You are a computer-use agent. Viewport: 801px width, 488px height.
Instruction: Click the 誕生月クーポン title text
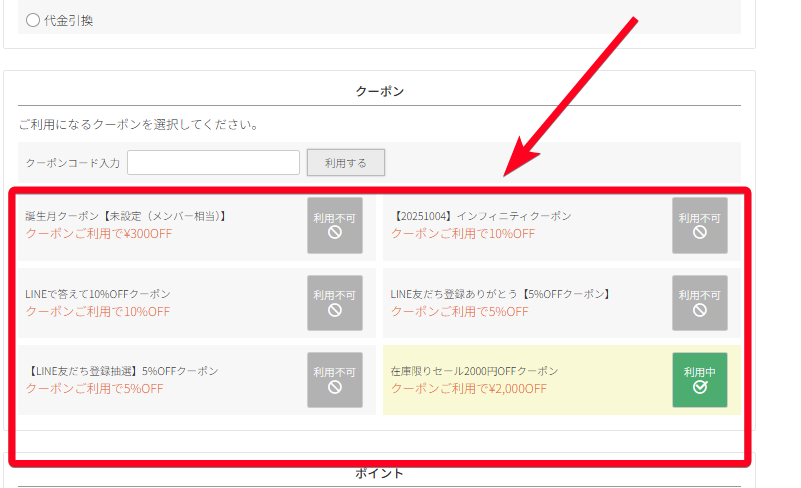click(127, 216)
